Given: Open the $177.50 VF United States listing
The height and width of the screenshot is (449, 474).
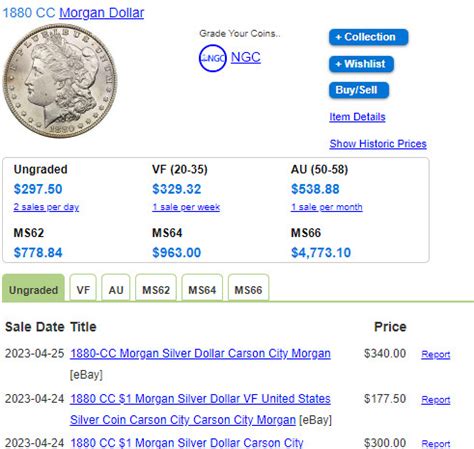Looking at the screenshot, I should tap(200, 409).
